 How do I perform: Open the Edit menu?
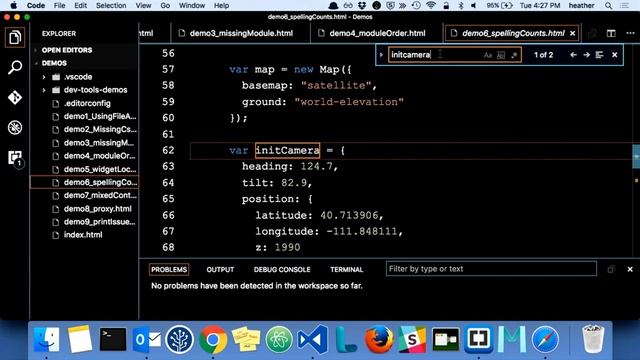(80, 5)
